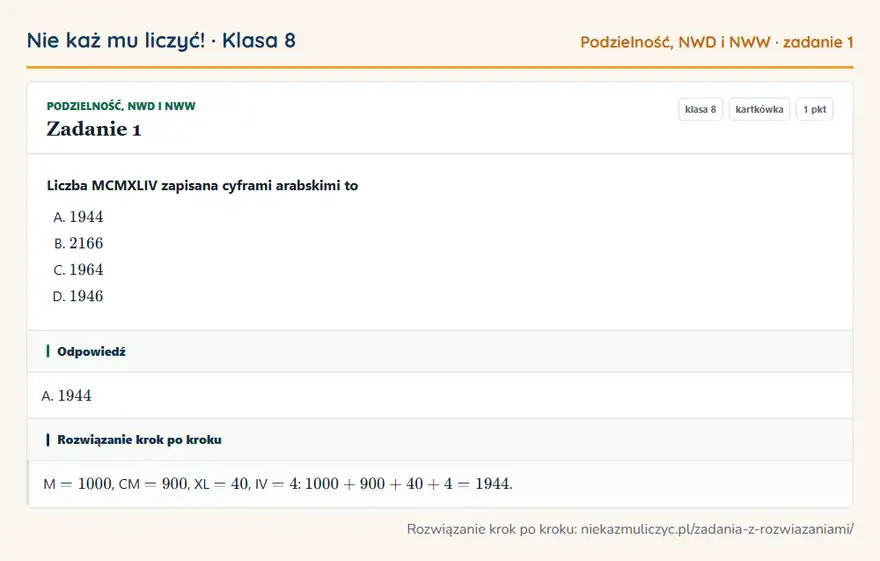Click the 'klasa 8' tag badge
Image resolution: width=880 pixels, height=561 pixels.
click(700, 109)
